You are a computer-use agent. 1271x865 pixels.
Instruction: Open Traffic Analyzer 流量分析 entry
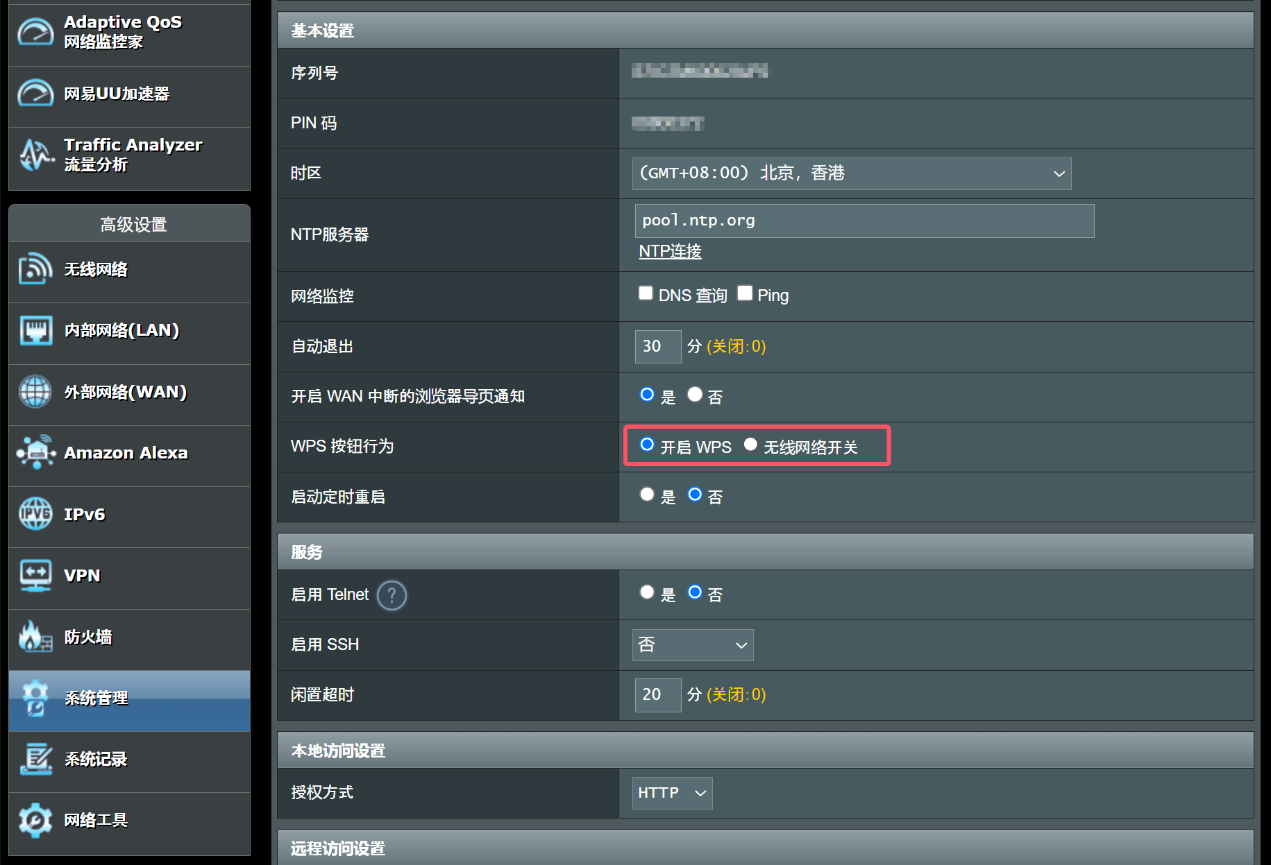(129, 156)
